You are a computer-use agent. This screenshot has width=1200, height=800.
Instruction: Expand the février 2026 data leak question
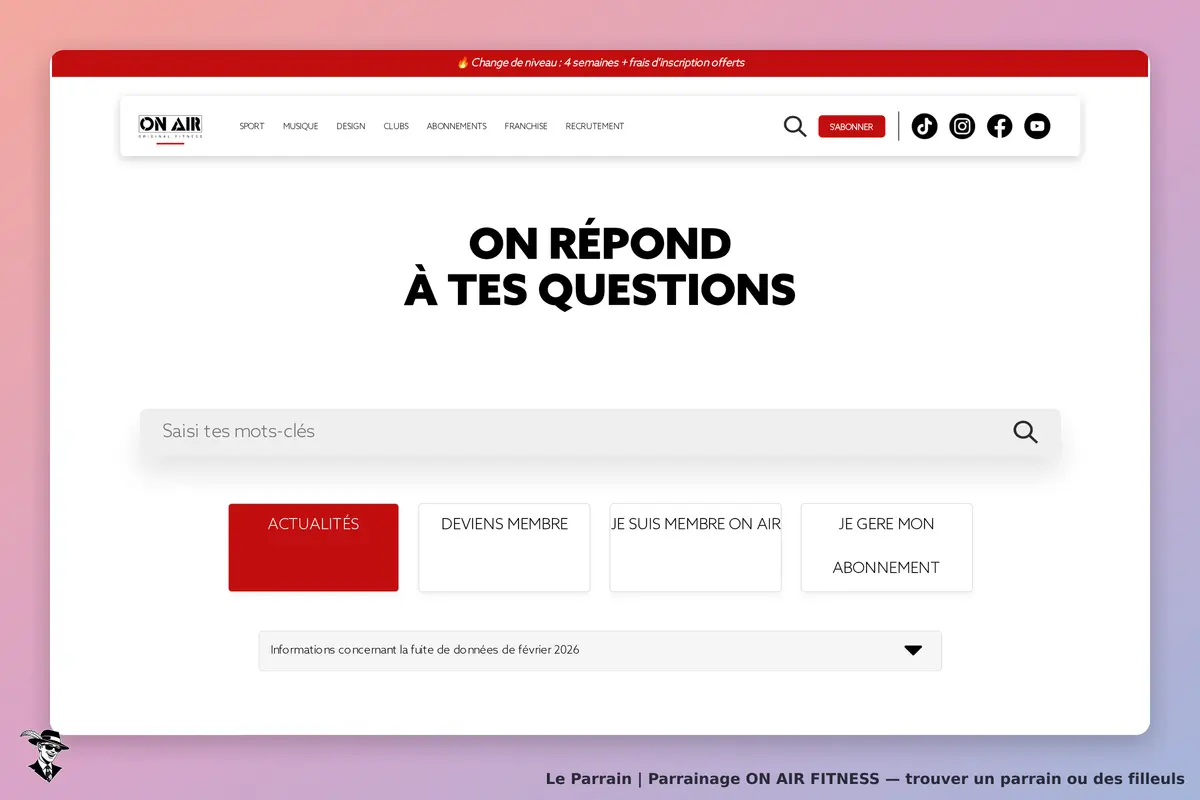pos(600,650)
